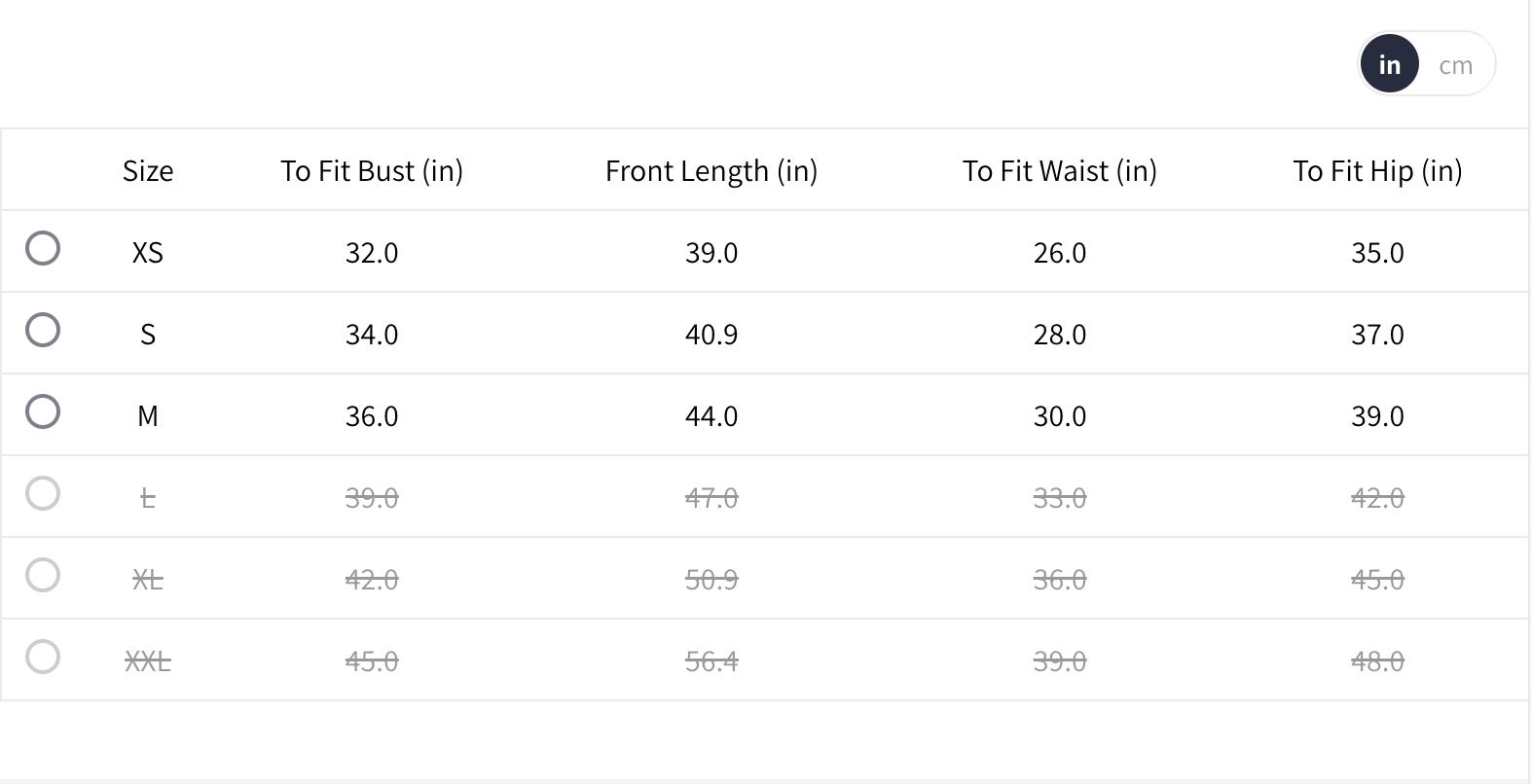This screenshot has width=1532, height=784.
Task: Click the M size label
Action: tap(148, 416)
